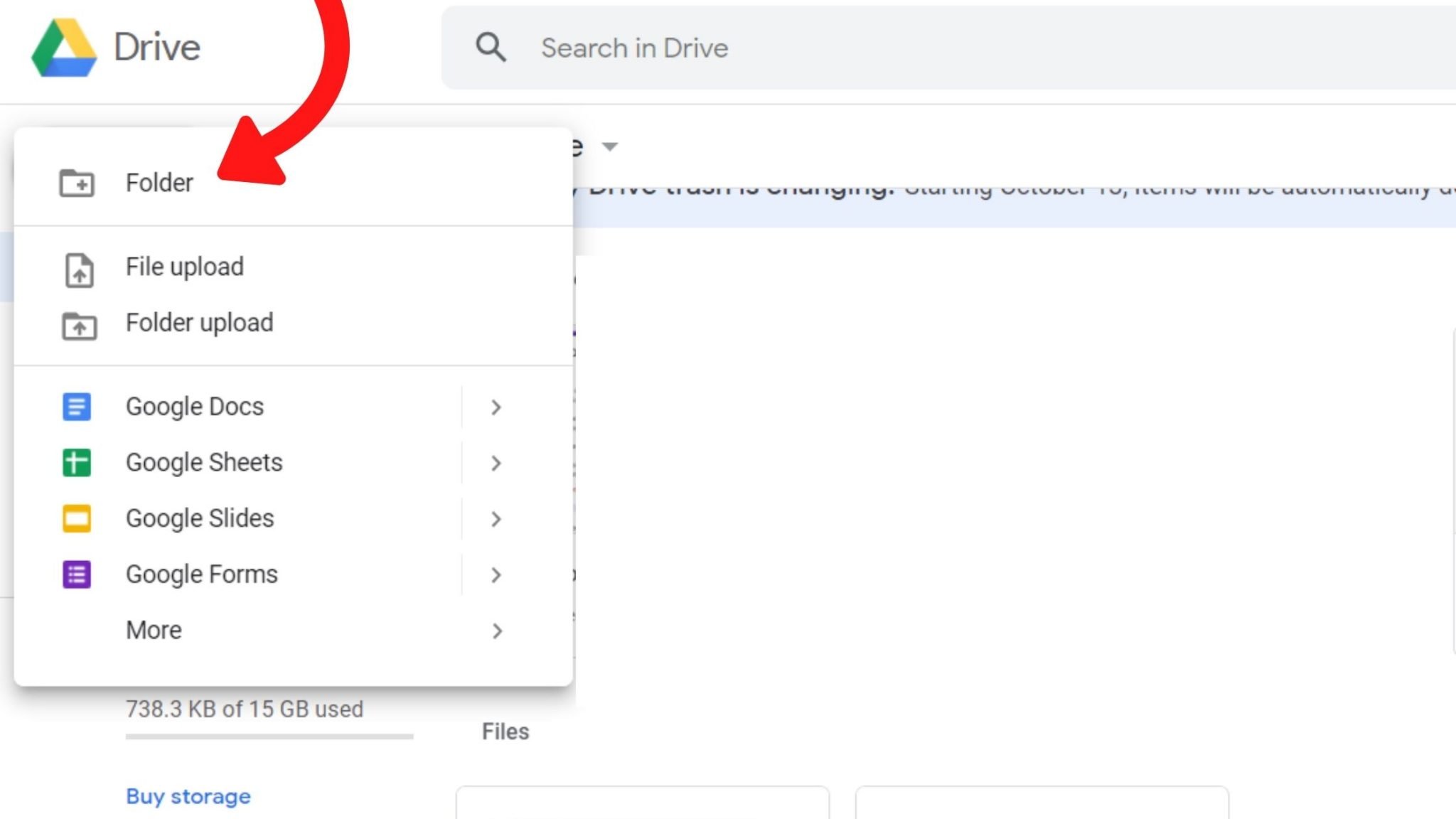Image resolution: width=1456 pixels, height=819 pixels.
Task: Create a new Google Sheets spreadsheet
Action: pos(237,463)
